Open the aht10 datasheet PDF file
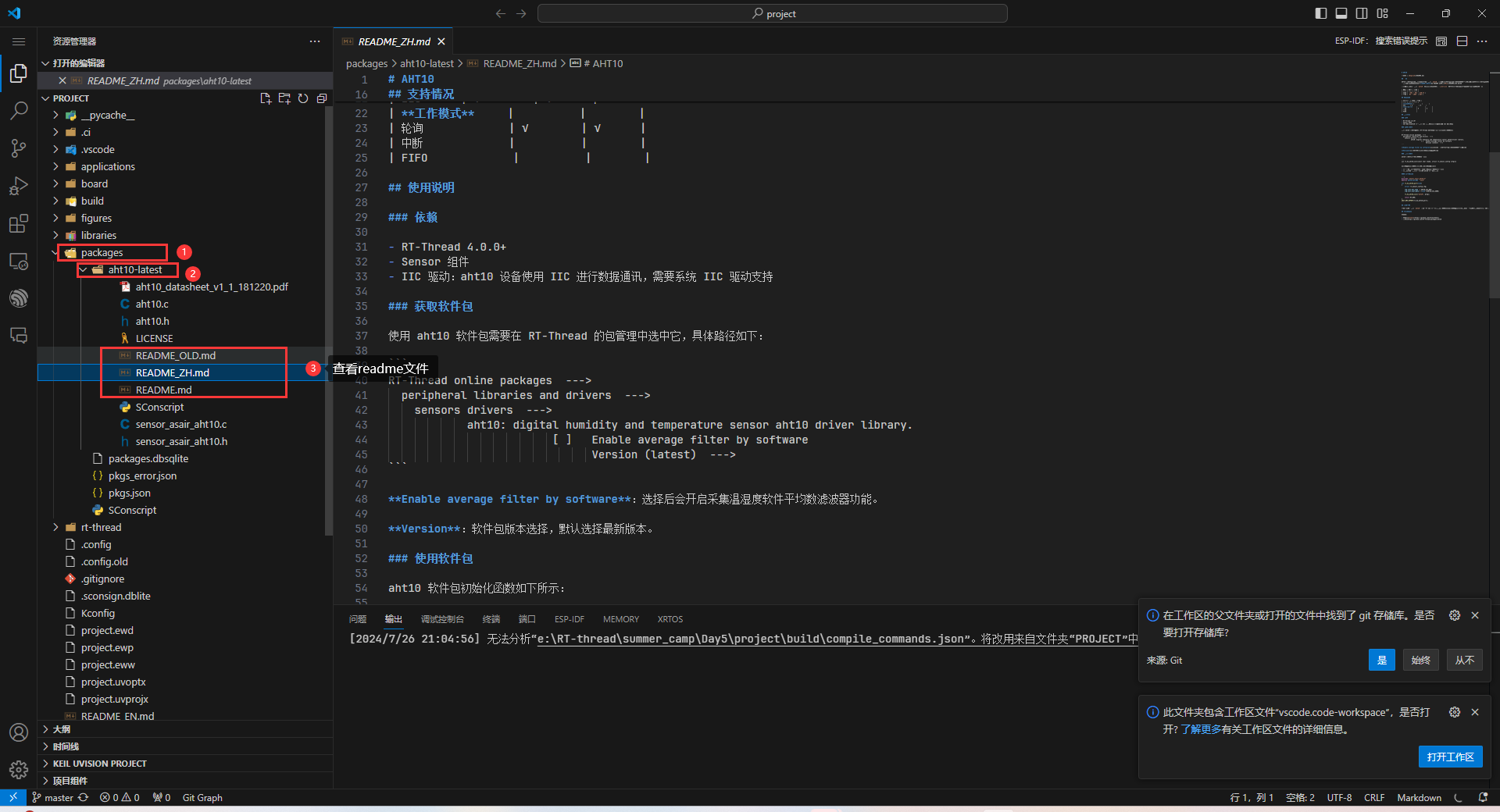Screen dimensions: 1500x812 [x=212, y=287]
